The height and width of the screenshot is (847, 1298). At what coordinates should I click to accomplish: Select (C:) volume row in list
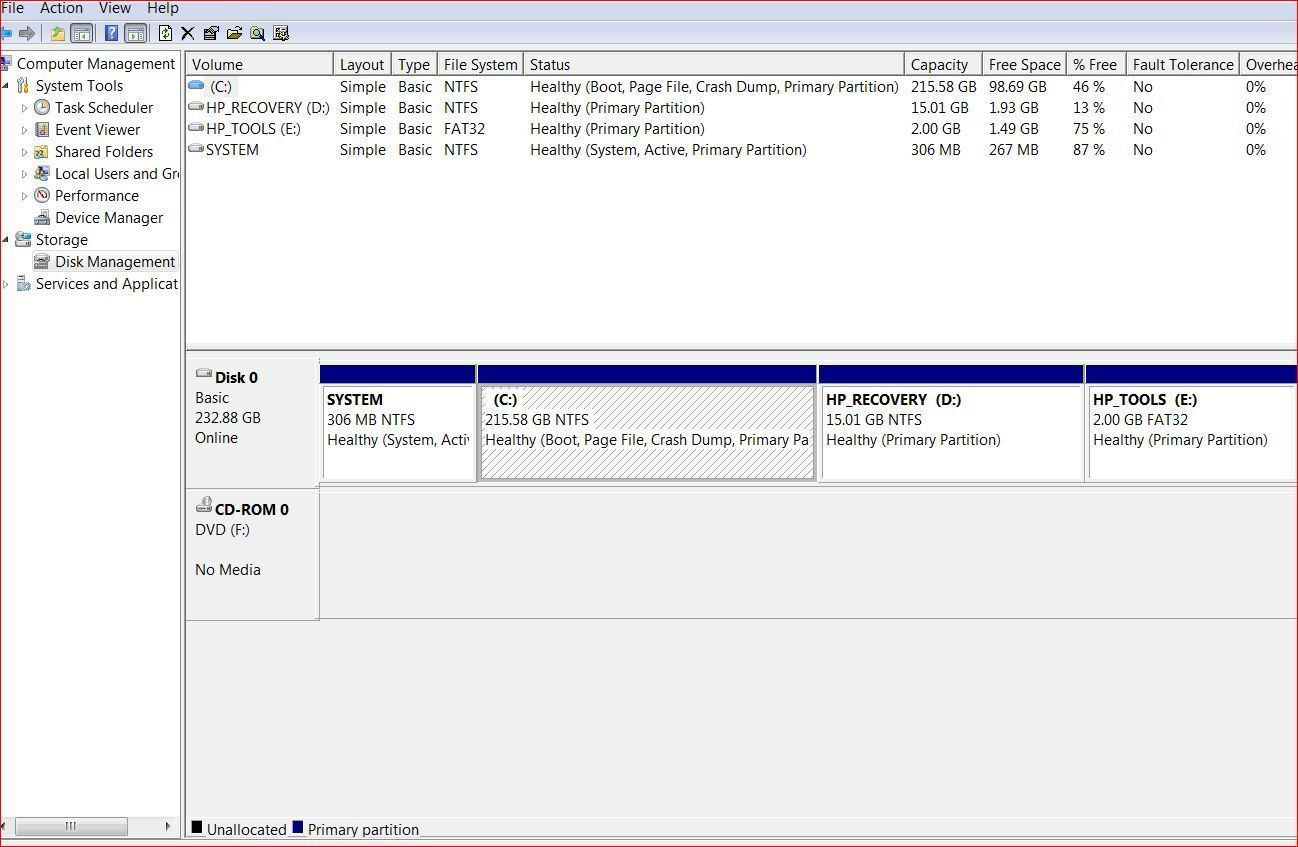(x=741, y=87)
